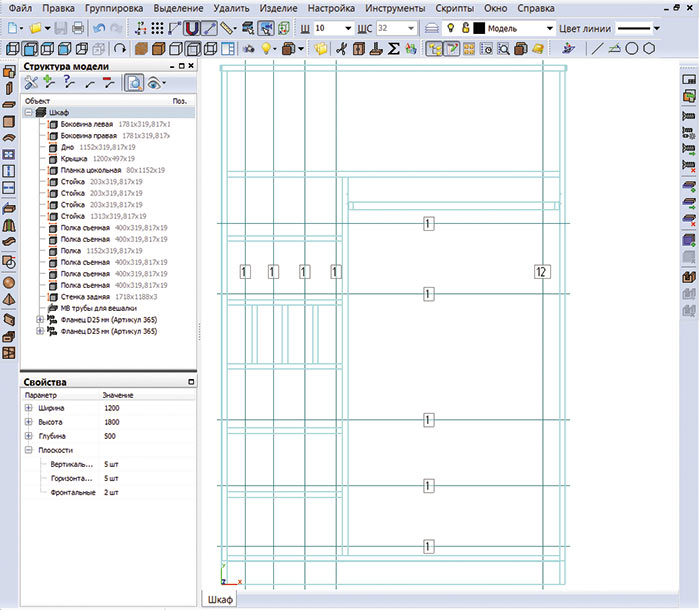The image size is (700, 610).
Task: Toggle the eye visibility button in structure panel
Action: coord(156,84)
